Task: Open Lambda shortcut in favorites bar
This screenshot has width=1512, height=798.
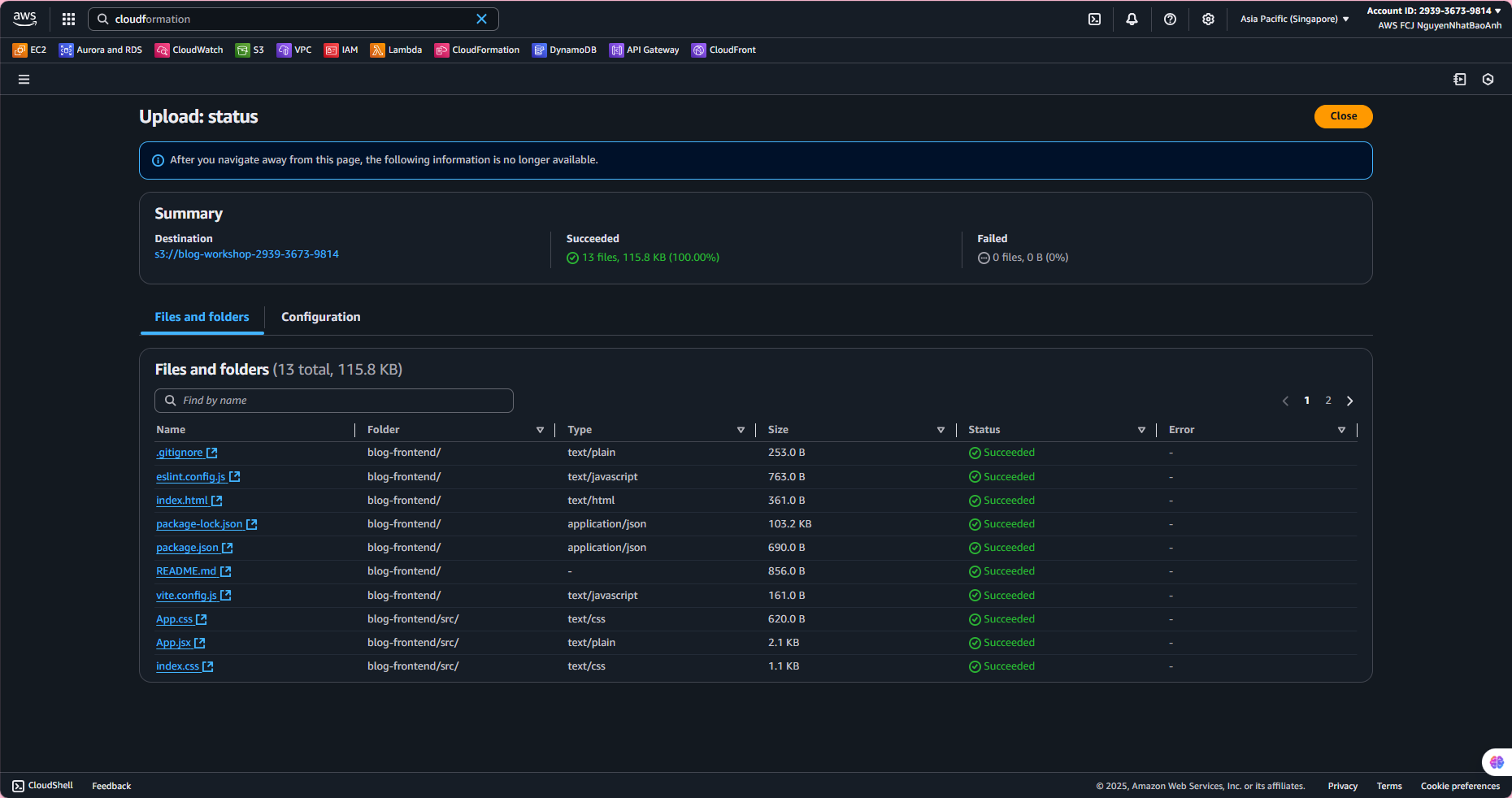Action: [396, 50]
